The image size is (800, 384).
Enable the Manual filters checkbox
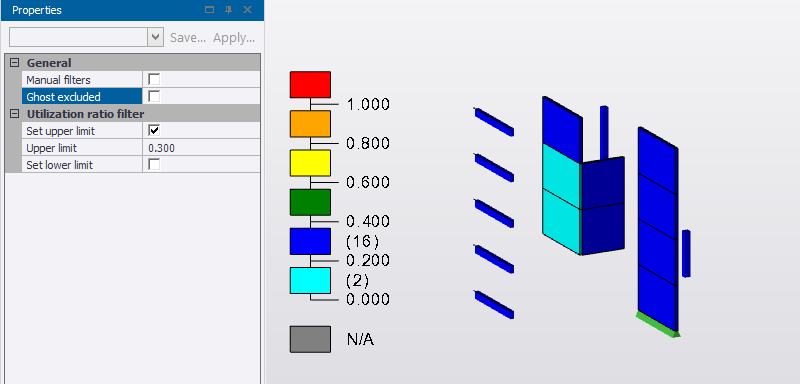(x=154, y=80)
